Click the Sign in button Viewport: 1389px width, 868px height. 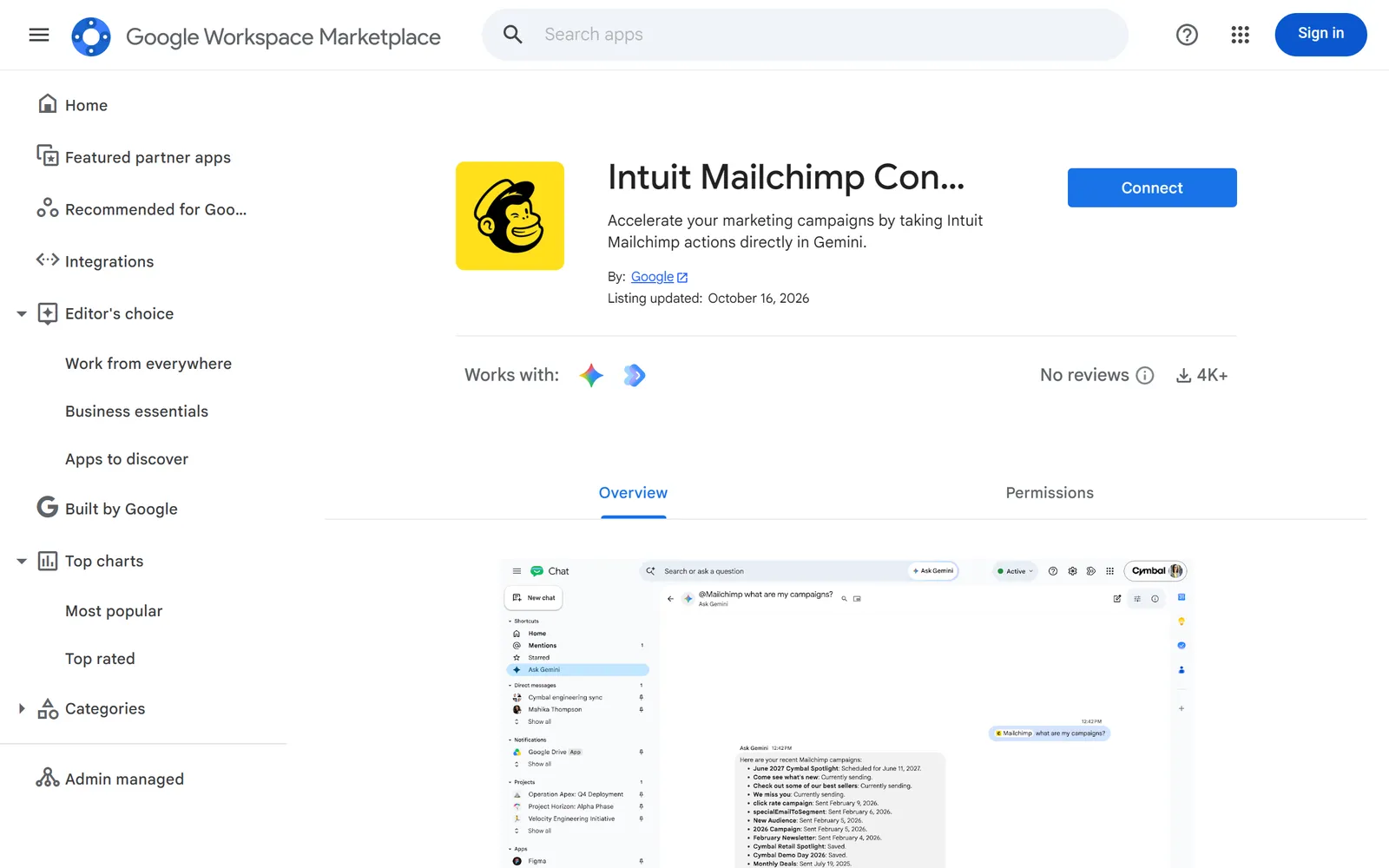point(1320,35)
